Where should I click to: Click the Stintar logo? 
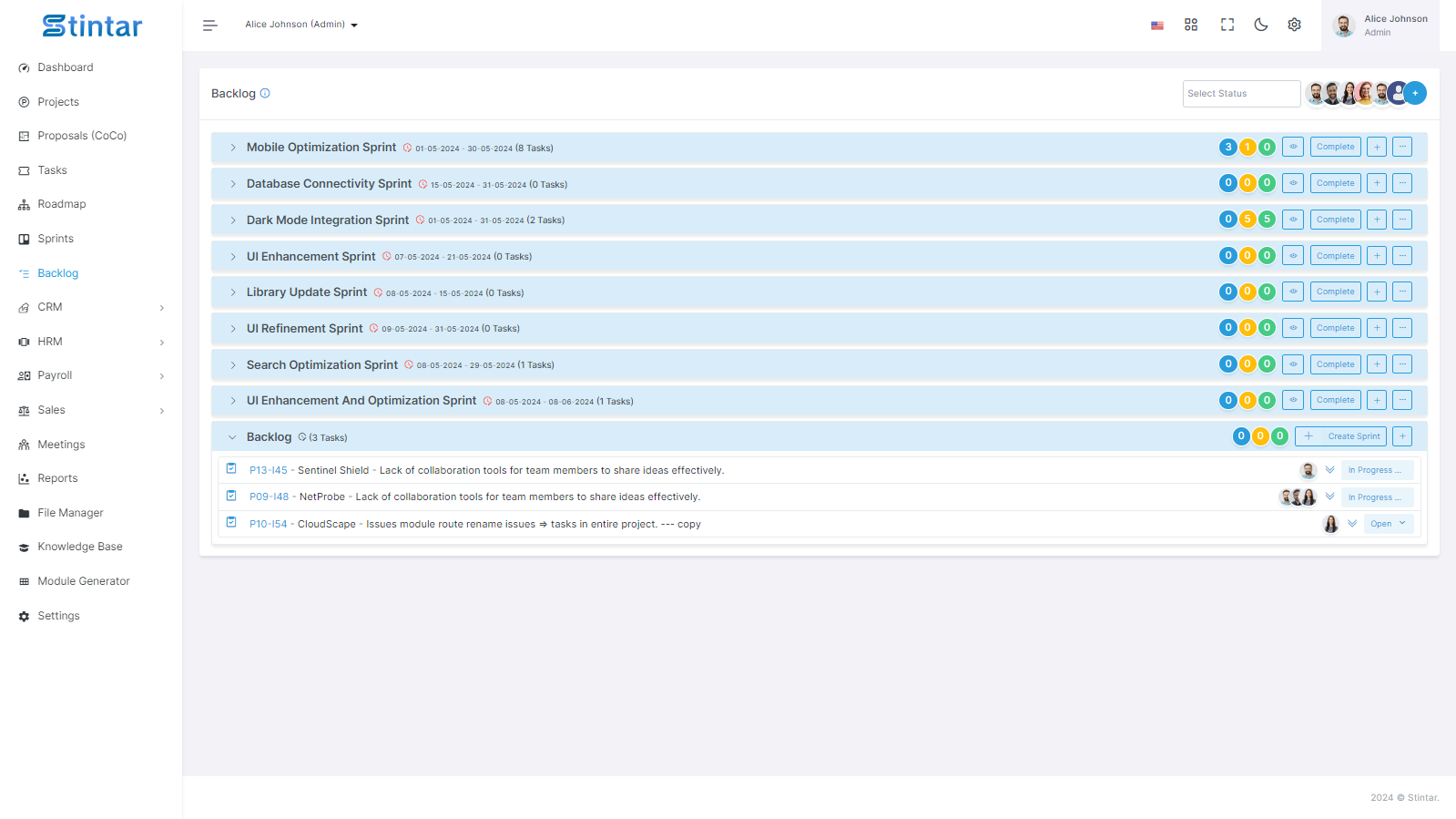click(x=92, y=26)
